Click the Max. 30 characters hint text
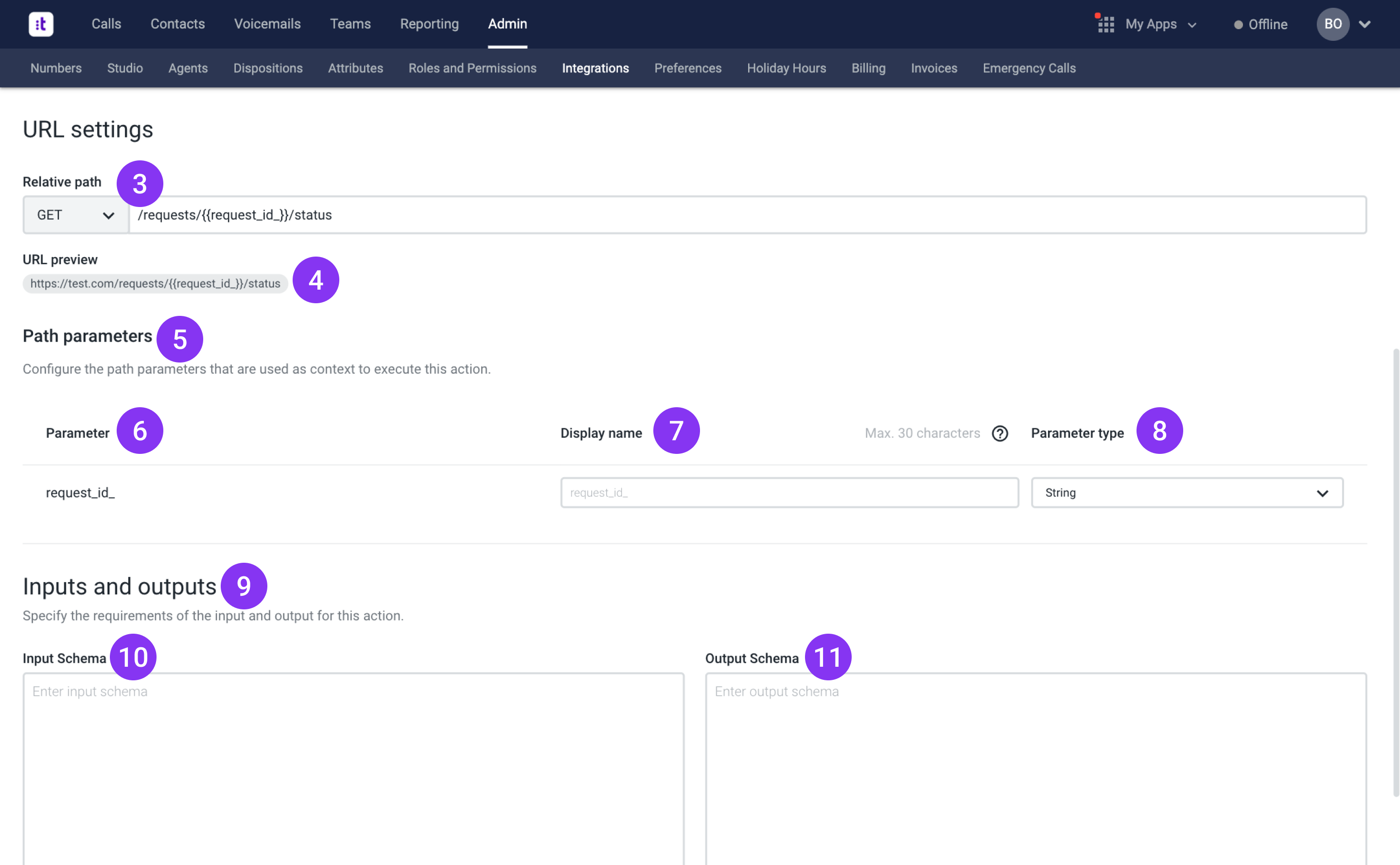The height and width of the screenshot is (865, 1400). 922,433
